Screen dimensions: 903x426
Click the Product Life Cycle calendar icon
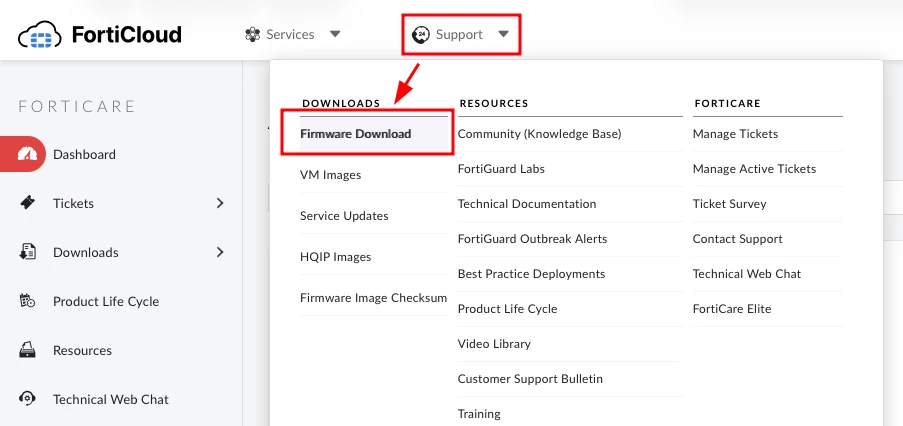27,301
